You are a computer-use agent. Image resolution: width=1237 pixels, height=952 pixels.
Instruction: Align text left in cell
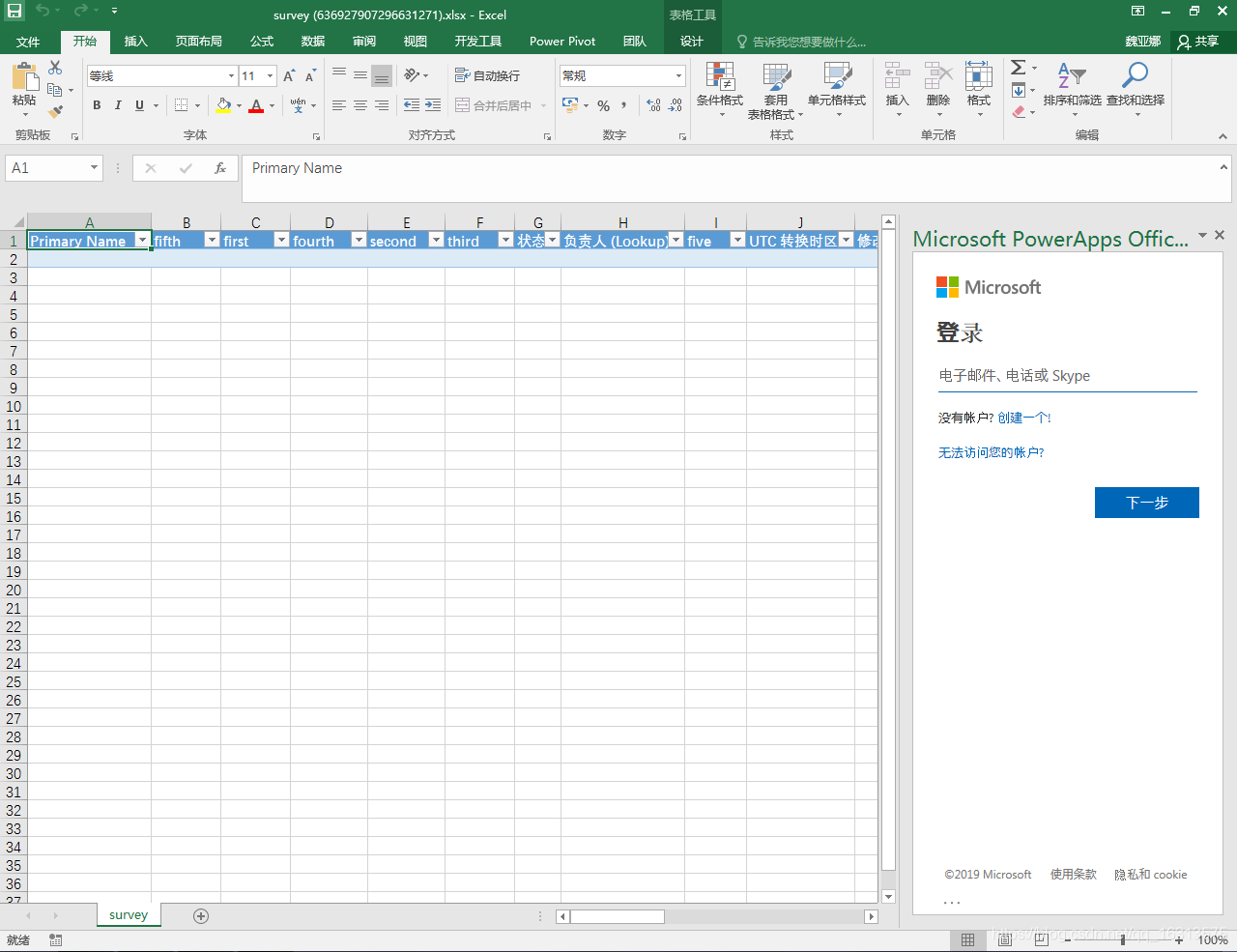click(339, 105)
